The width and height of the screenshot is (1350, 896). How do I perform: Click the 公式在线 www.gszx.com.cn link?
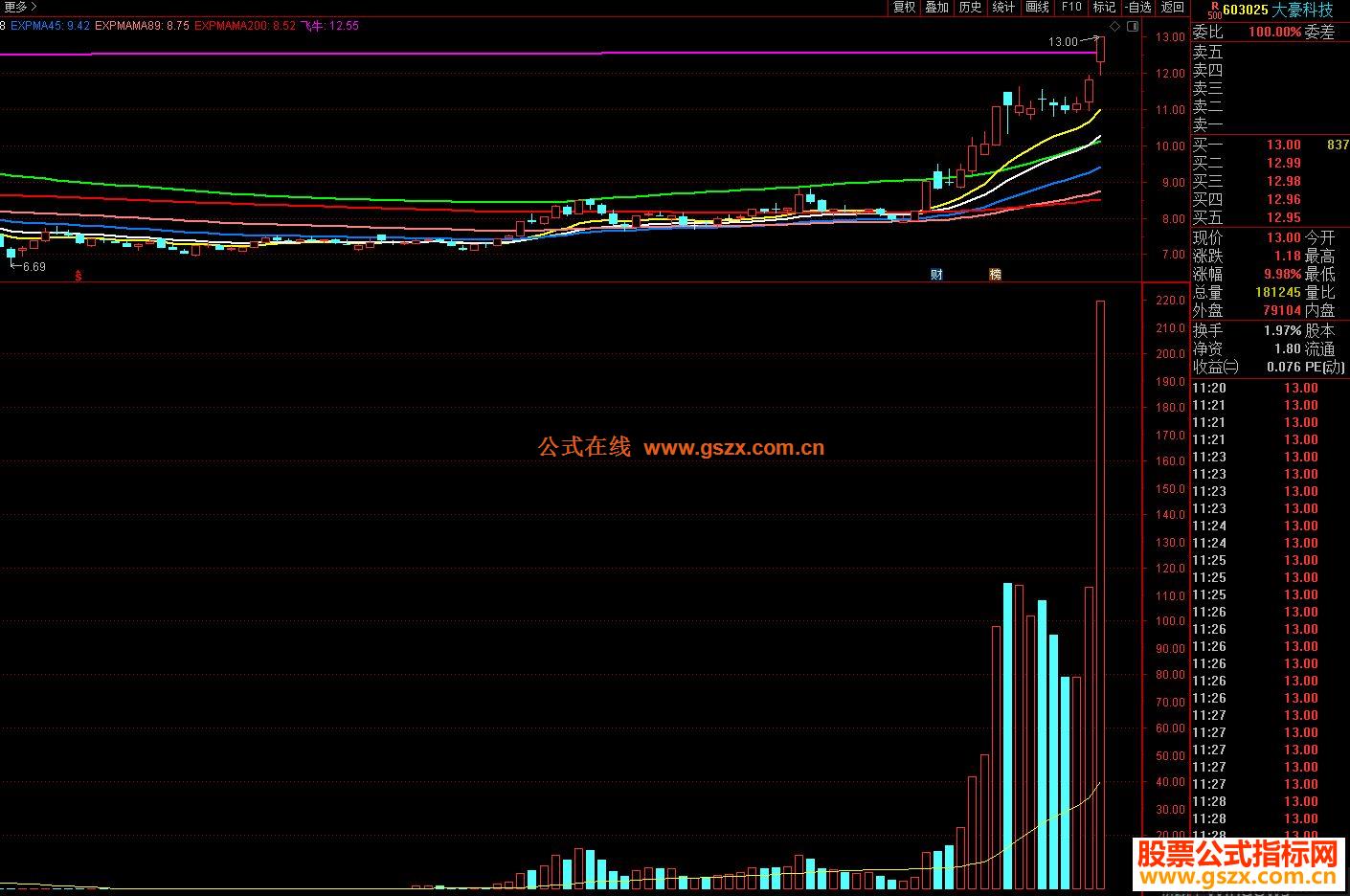coord(681,447)
